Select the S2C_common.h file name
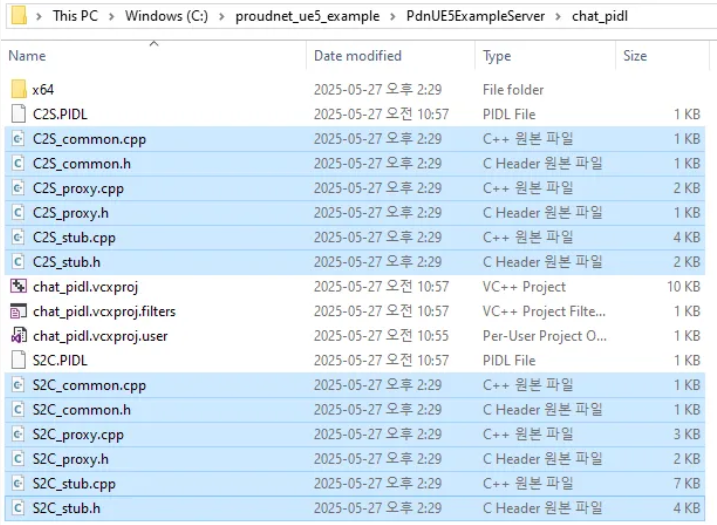717x525 pixels. 81,410
